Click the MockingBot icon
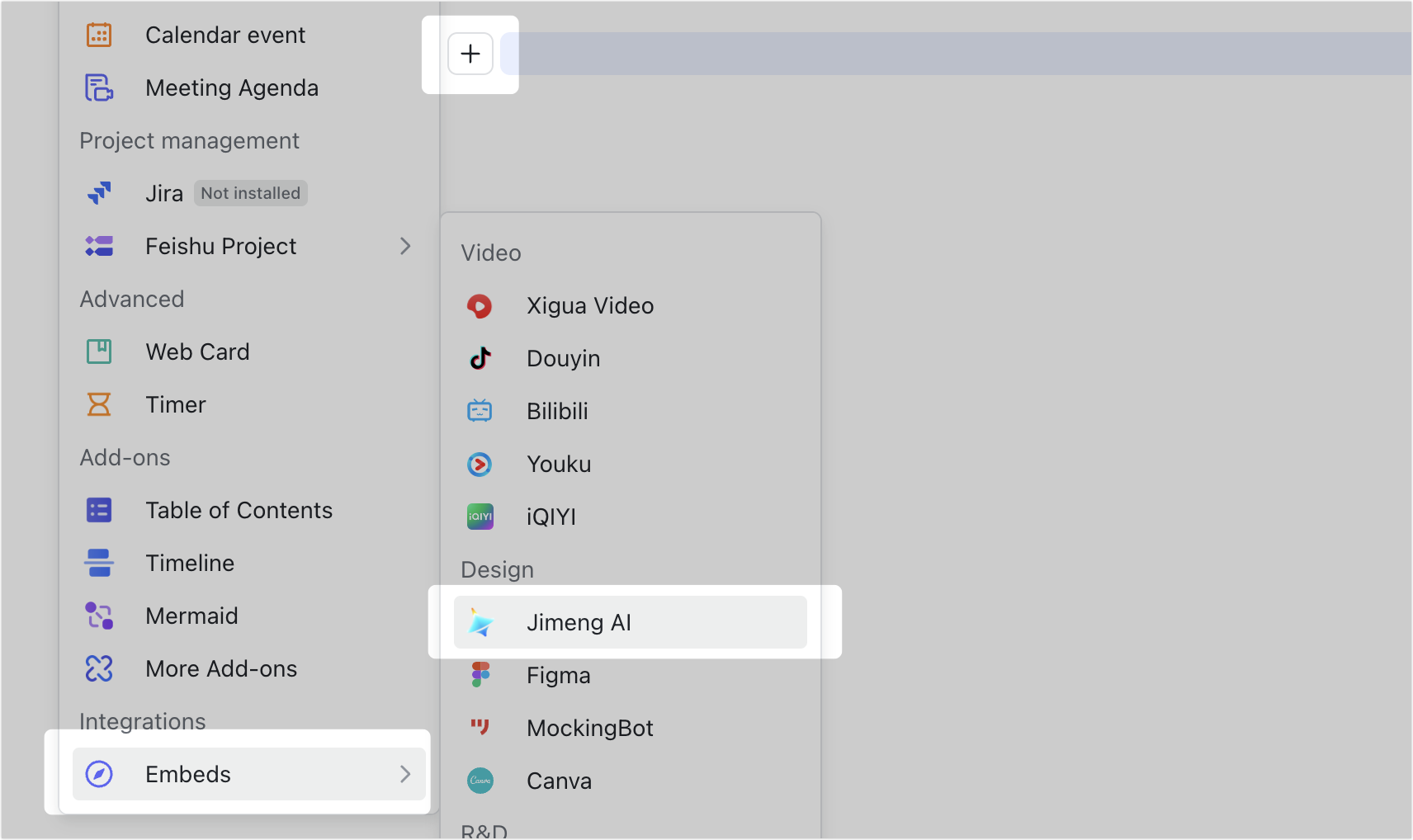 (x=480, y=727)
